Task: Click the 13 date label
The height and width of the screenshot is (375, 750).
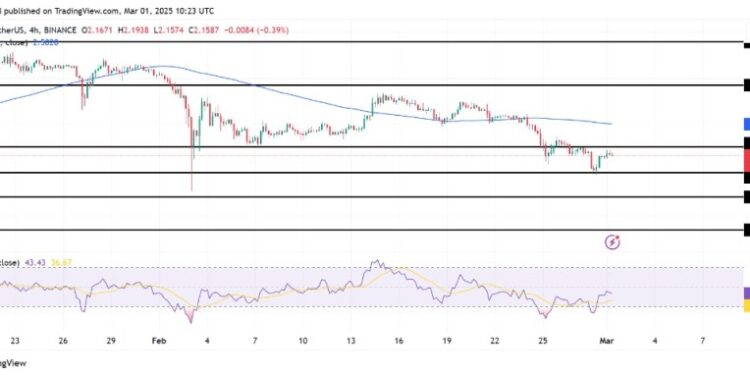Action: click(351, 341)
